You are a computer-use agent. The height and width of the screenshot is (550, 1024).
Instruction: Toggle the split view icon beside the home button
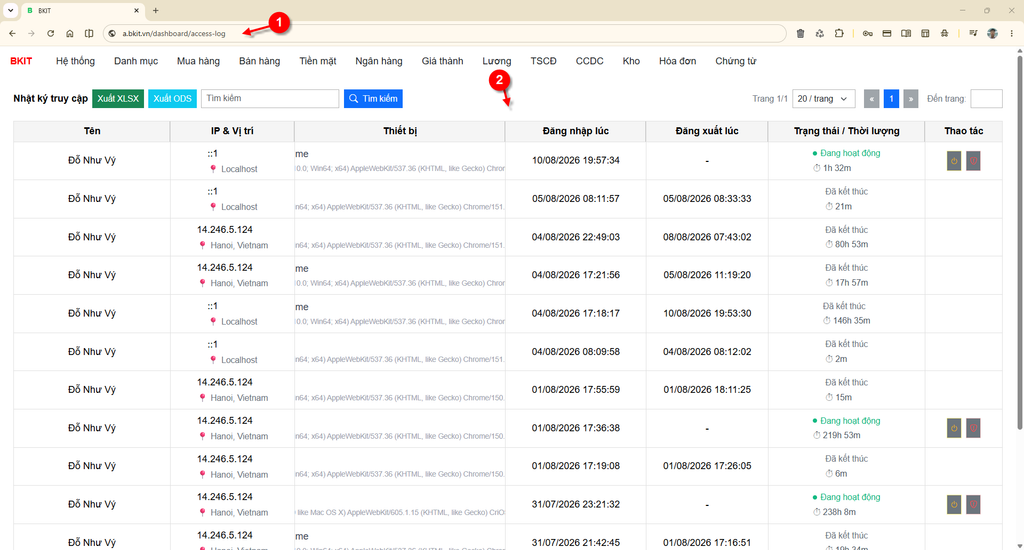pyautogui.click(x=89, y=33)
